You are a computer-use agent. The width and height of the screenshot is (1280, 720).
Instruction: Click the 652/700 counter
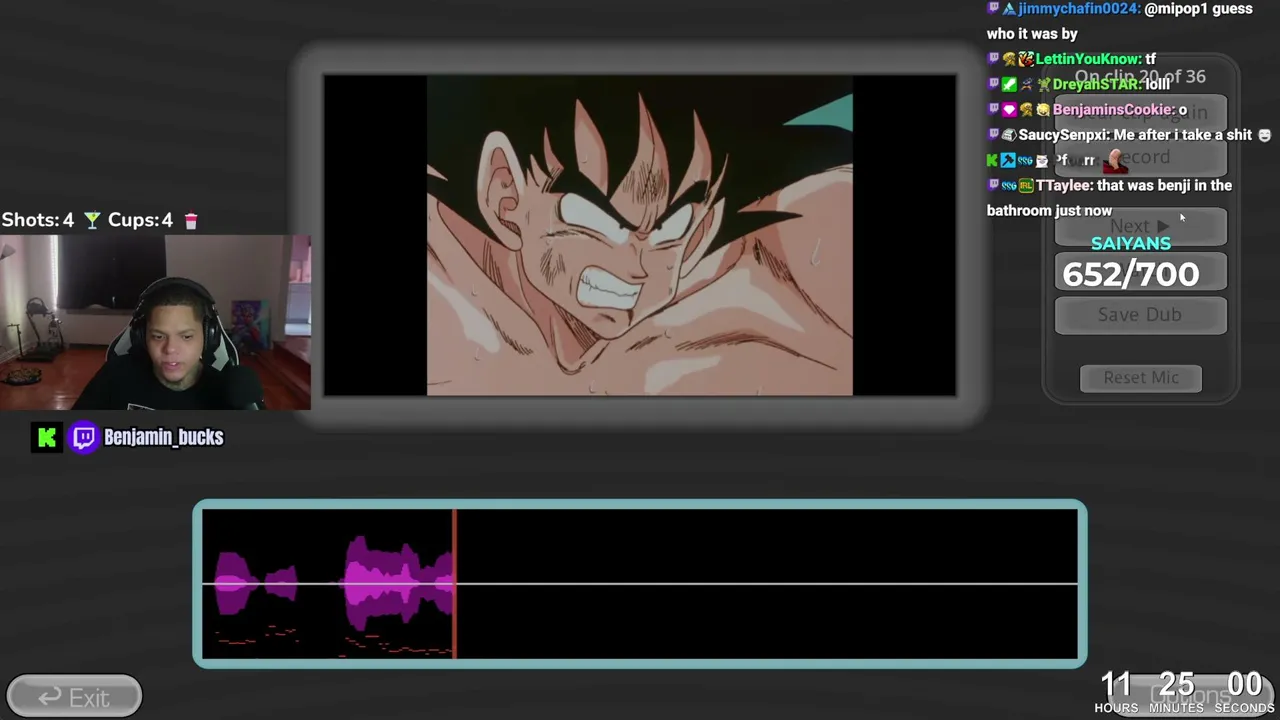click(x=1131, y=274)
